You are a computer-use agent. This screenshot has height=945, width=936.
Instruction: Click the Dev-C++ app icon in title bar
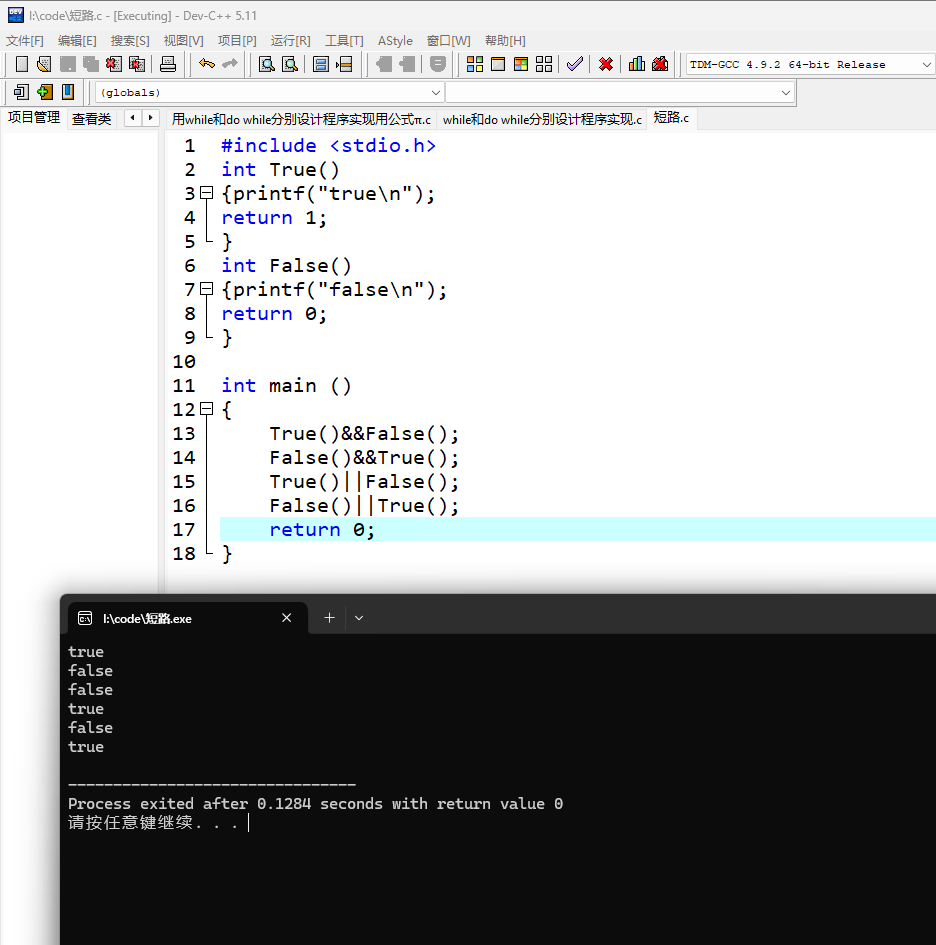(x=16, y=15)
